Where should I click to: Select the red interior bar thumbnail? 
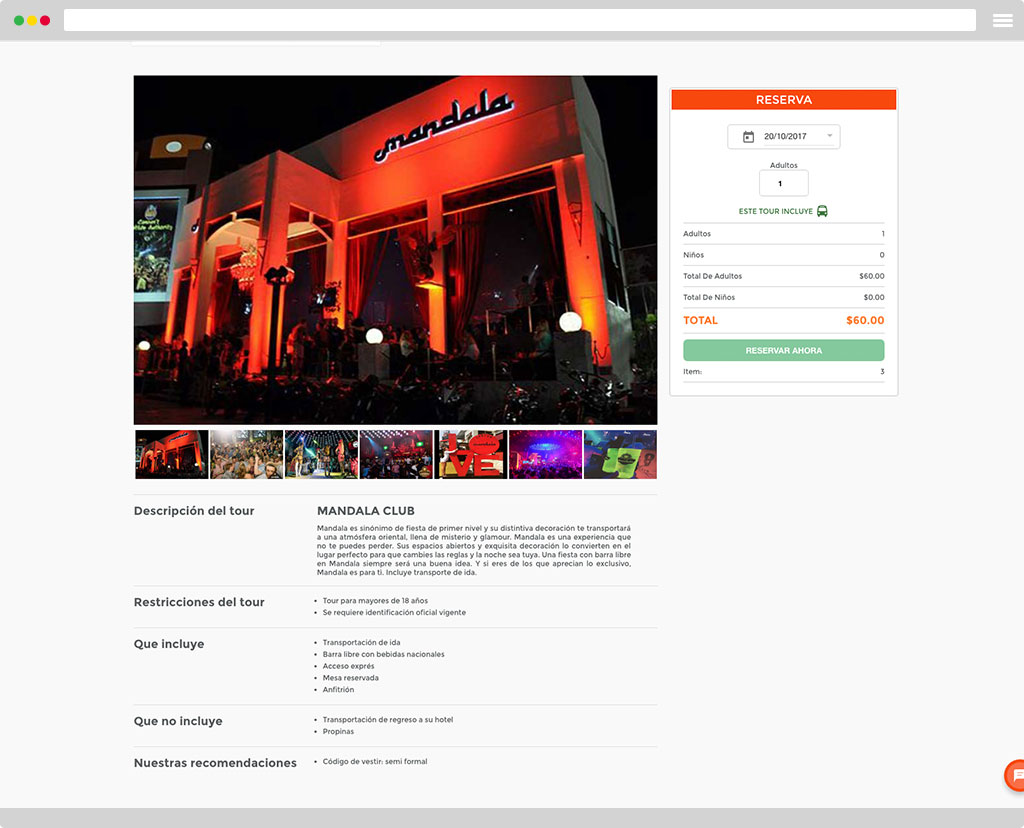pos(396,454)
